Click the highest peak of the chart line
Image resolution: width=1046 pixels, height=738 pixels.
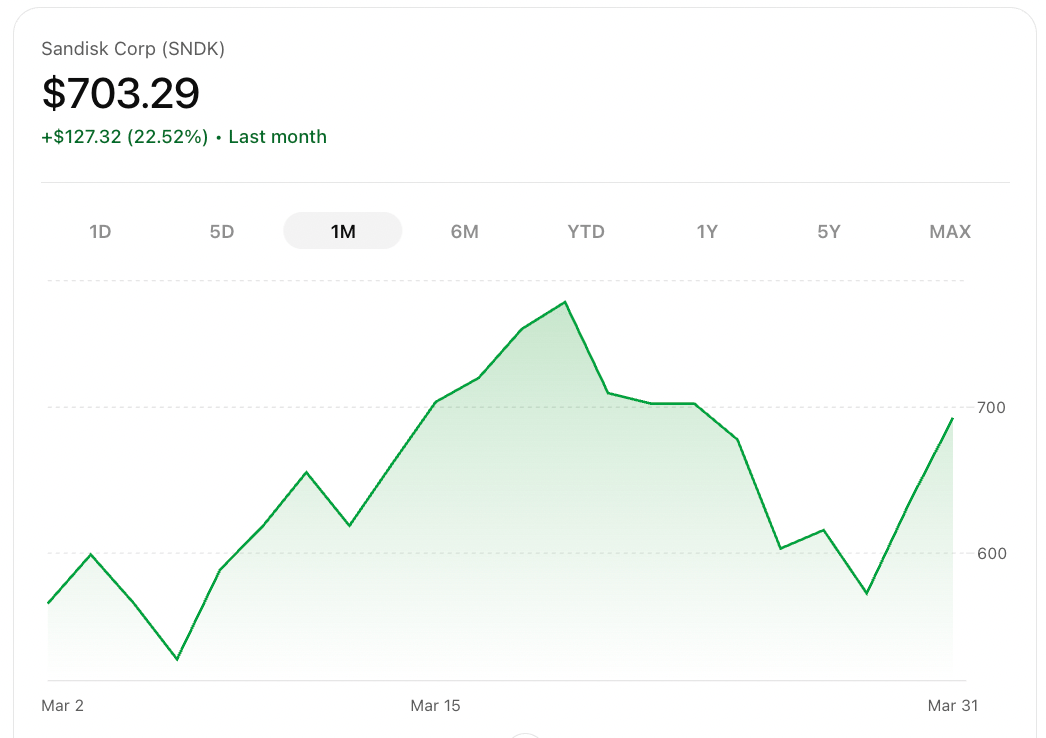tap(565, 302)
